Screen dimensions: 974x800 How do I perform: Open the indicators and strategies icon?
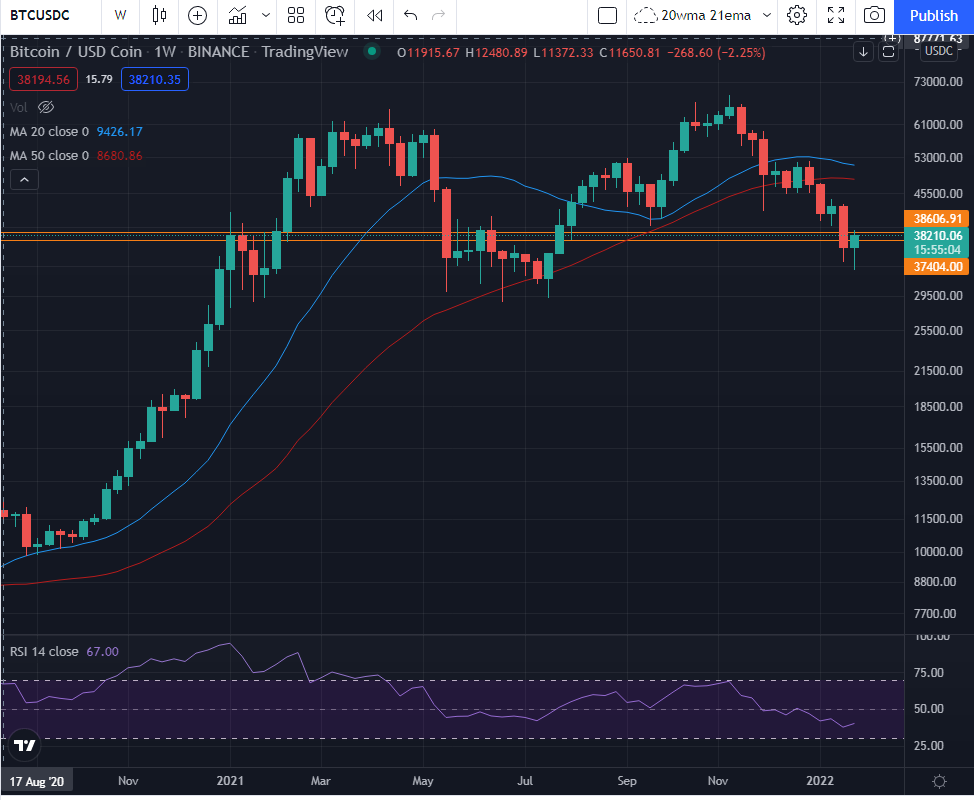(237, 16)
